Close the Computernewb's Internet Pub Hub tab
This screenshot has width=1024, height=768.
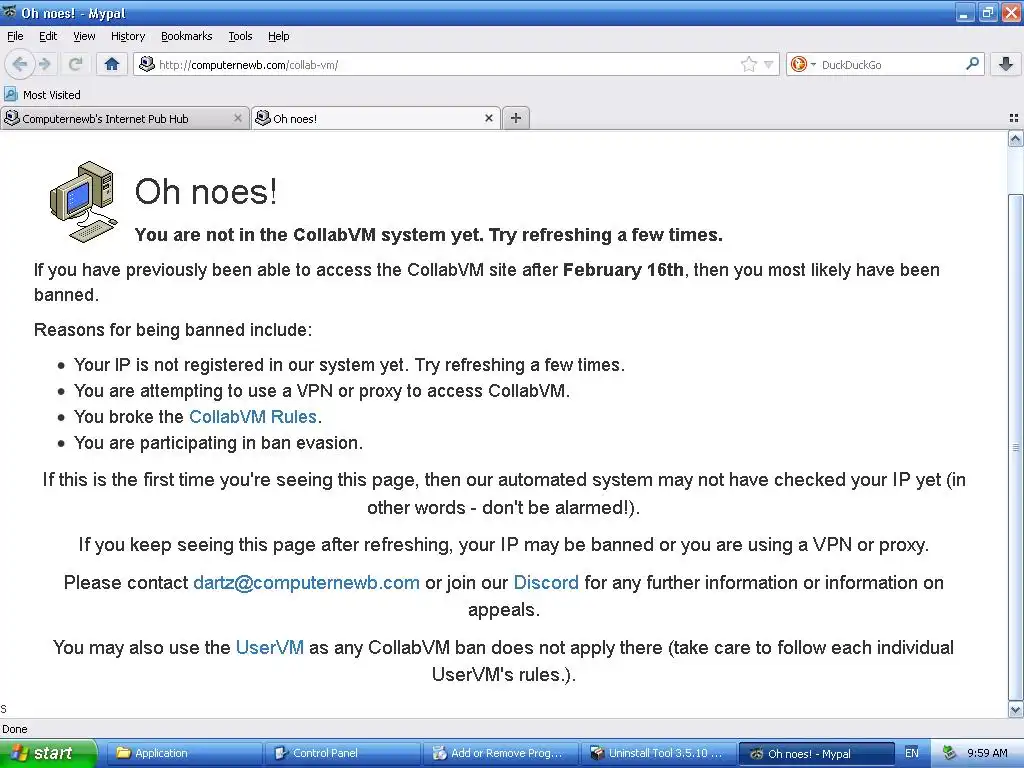(238, 118)
